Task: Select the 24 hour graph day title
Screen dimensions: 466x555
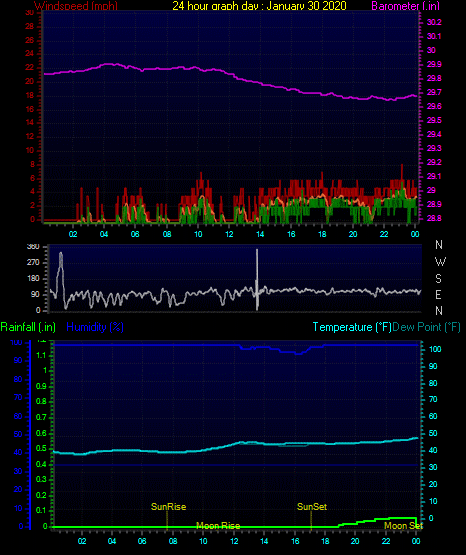Action: click(x=259, y=5)
